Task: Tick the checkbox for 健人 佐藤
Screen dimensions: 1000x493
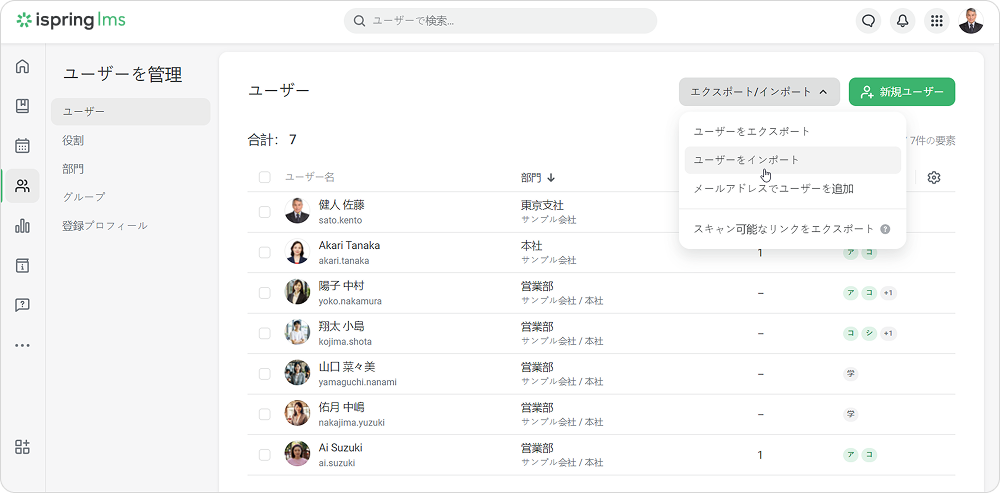Action: [x=265, y=212]
